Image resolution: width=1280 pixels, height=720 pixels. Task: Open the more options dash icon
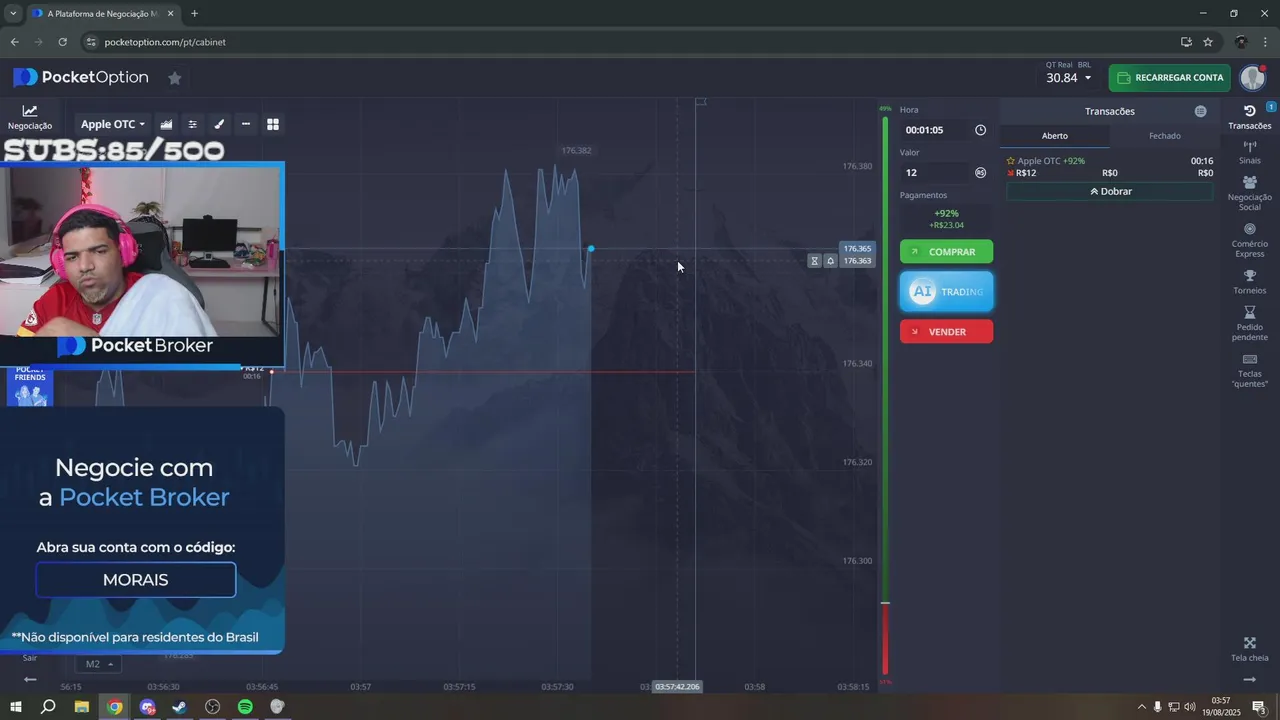pyautogui.click(x=246, y=124)
